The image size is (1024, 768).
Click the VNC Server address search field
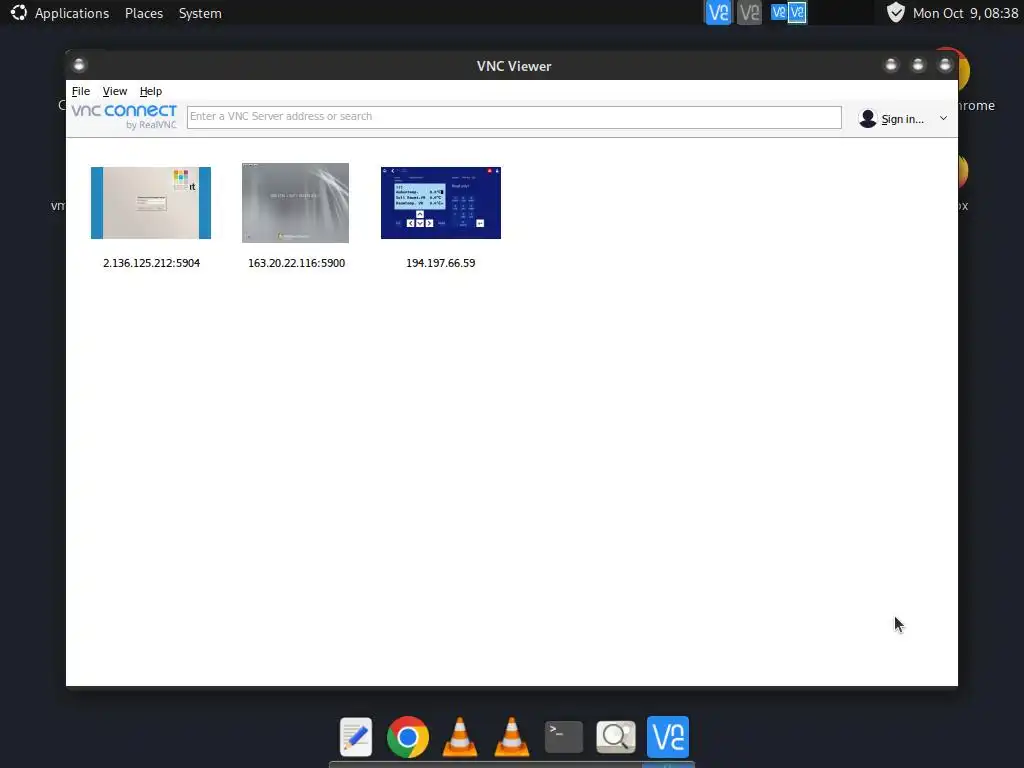click(x=514, y=117)
